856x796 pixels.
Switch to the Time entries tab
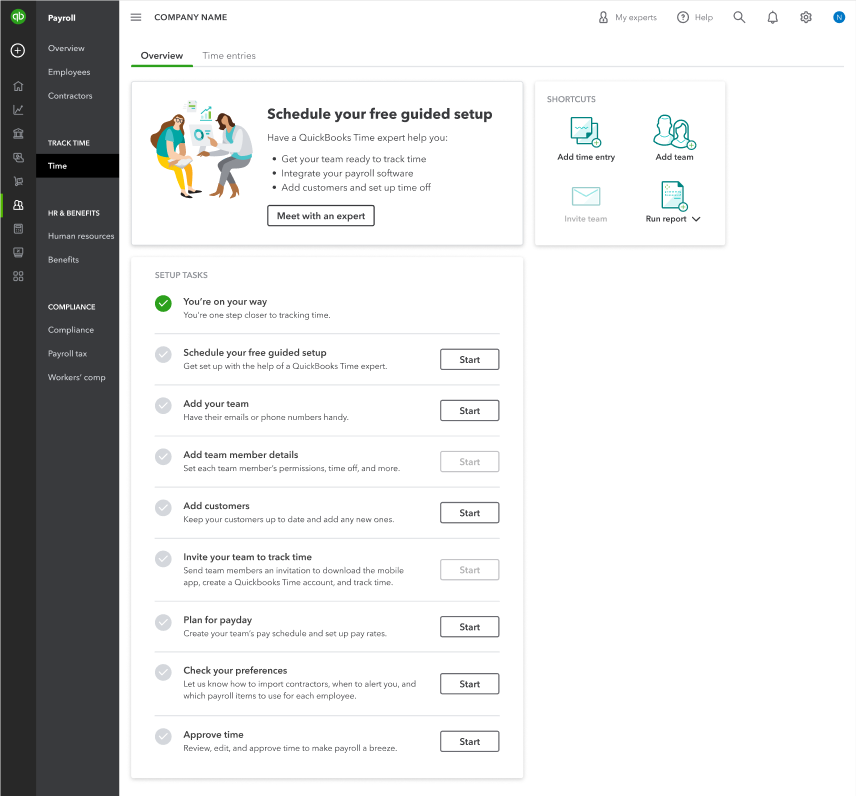click(x=229, y=56)
